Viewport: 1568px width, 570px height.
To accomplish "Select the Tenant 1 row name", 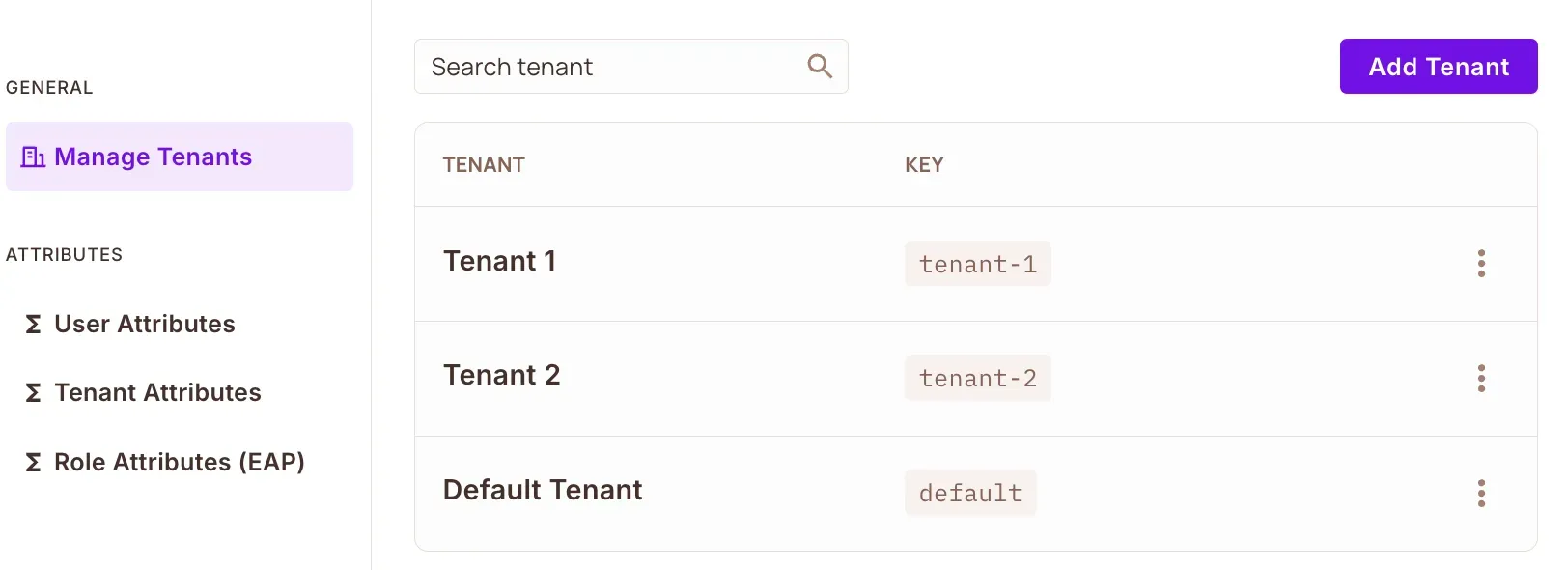I will 499,262.
